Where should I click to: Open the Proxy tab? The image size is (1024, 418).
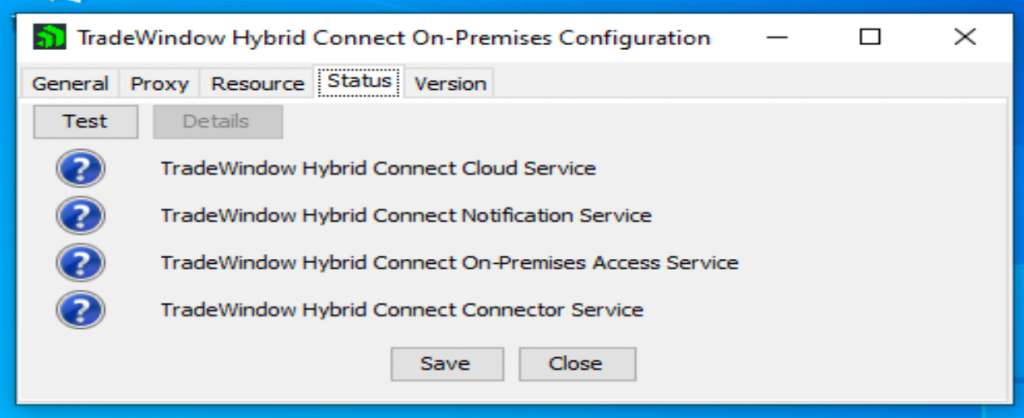pos(159,84)
